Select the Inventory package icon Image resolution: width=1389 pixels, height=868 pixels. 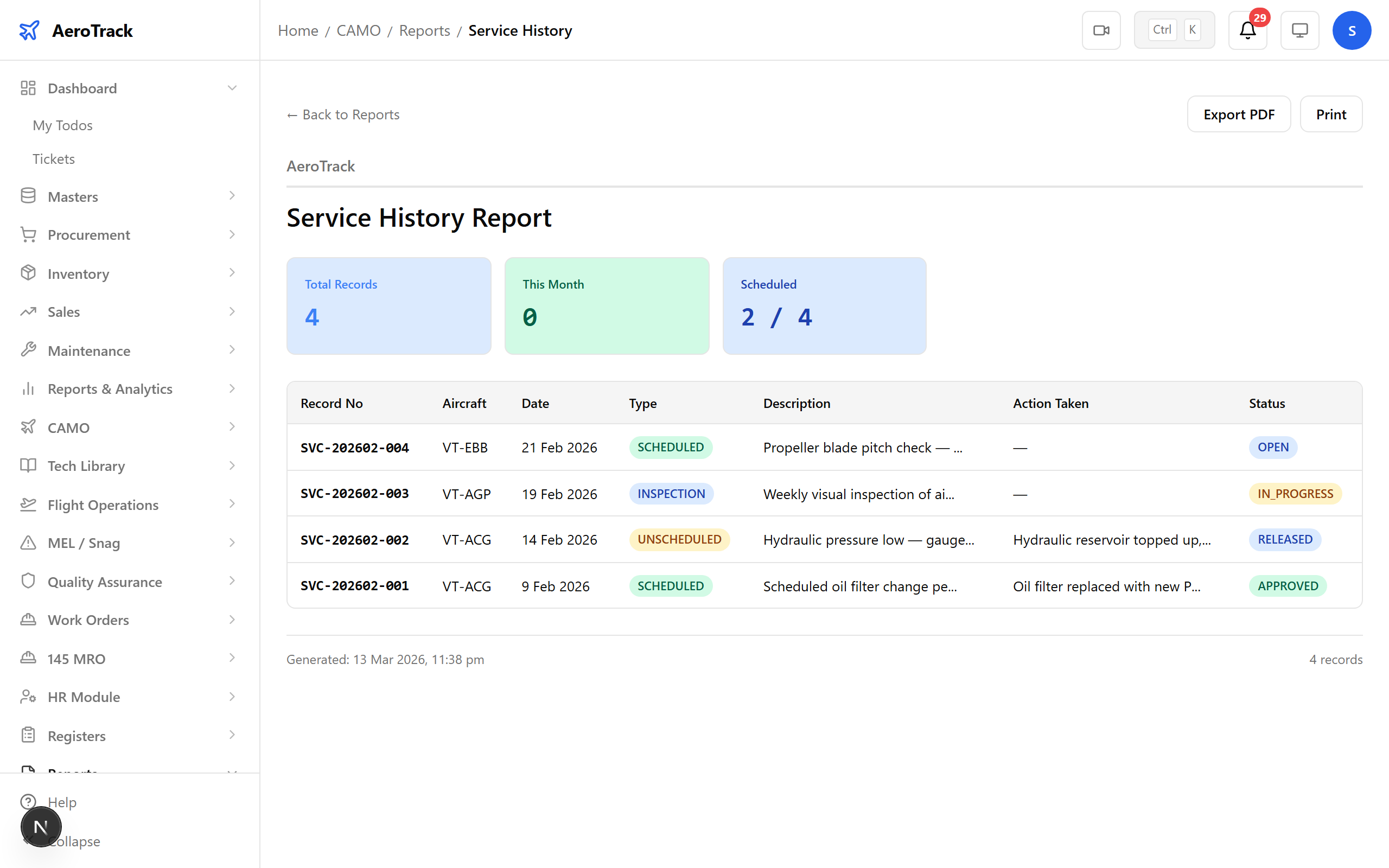coord(28,273)
